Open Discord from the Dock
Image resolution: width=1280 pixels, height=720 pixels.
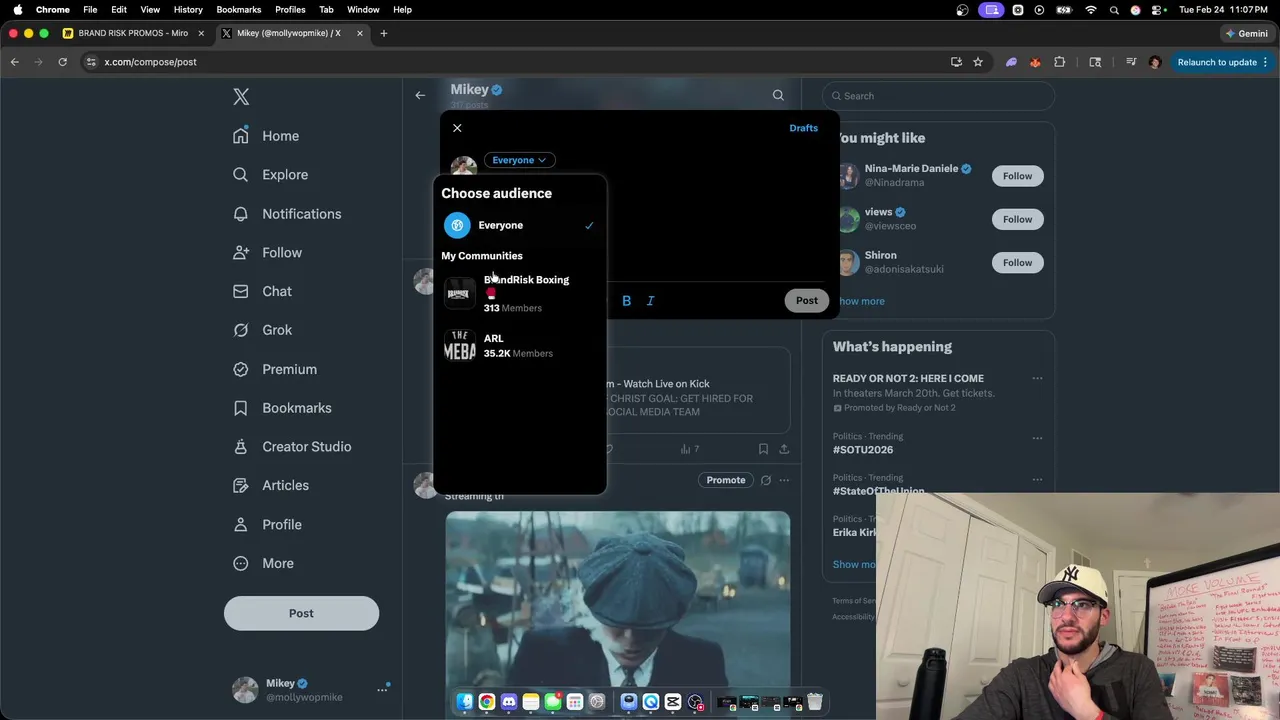point(508,702)
